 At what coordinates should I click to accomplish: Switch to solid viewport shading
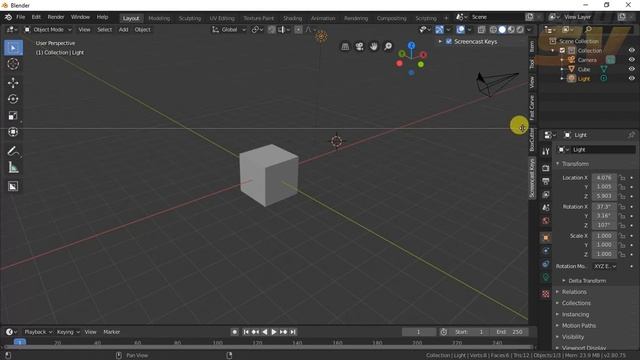(x=502, y=29)
